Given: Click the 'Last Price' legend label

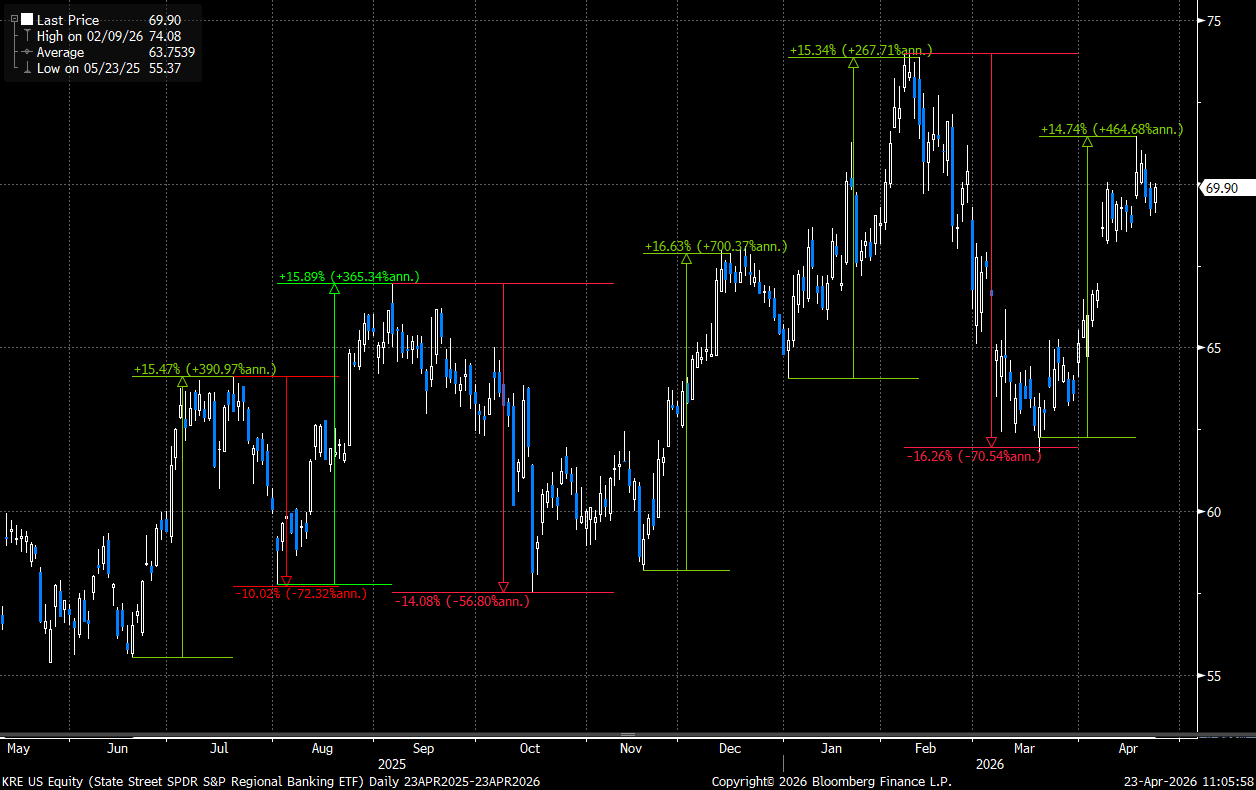Looking at the screenshot, I should (x=68, y=20).
